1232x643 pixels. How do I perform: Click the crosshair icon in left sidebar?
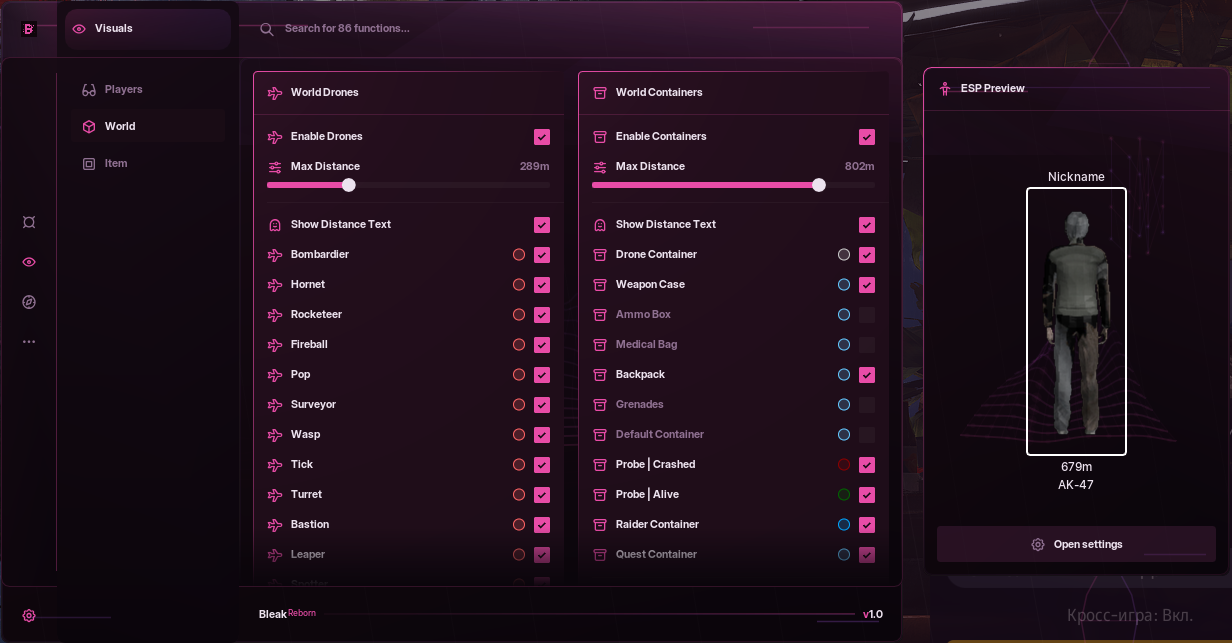29,222
